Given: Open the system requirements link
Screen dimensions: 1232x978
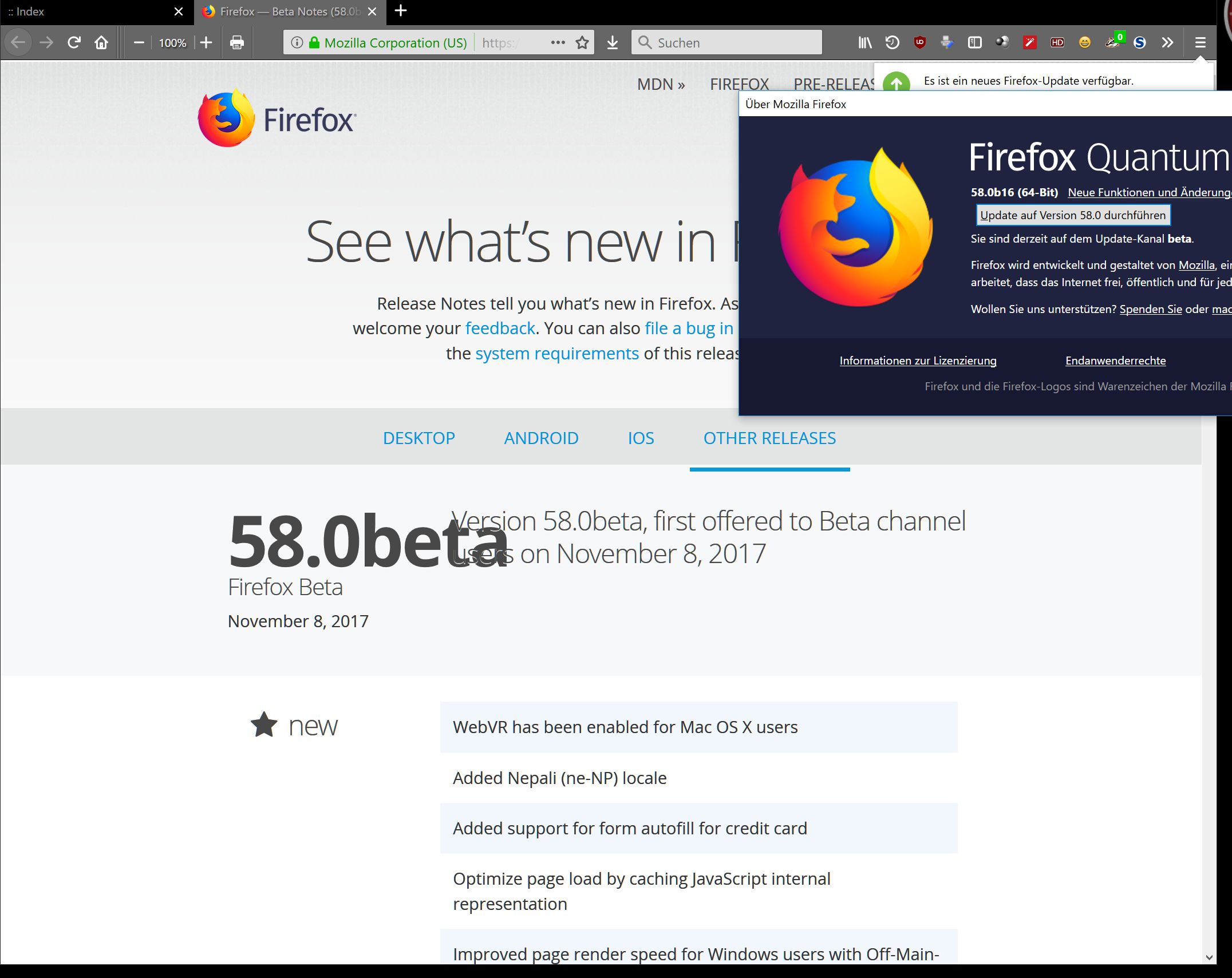Looking at the screenshot, I should tap(557, 354).
